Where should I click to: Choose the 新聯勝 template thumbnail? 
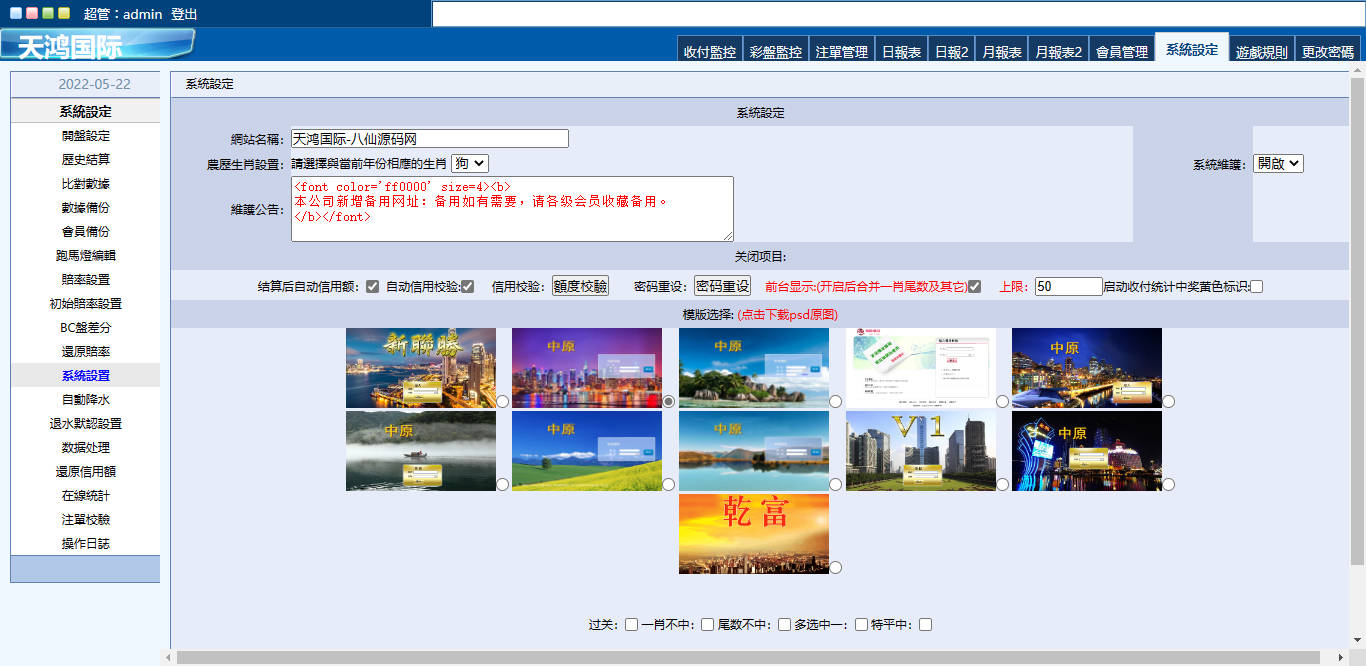(x=420, y=367)
